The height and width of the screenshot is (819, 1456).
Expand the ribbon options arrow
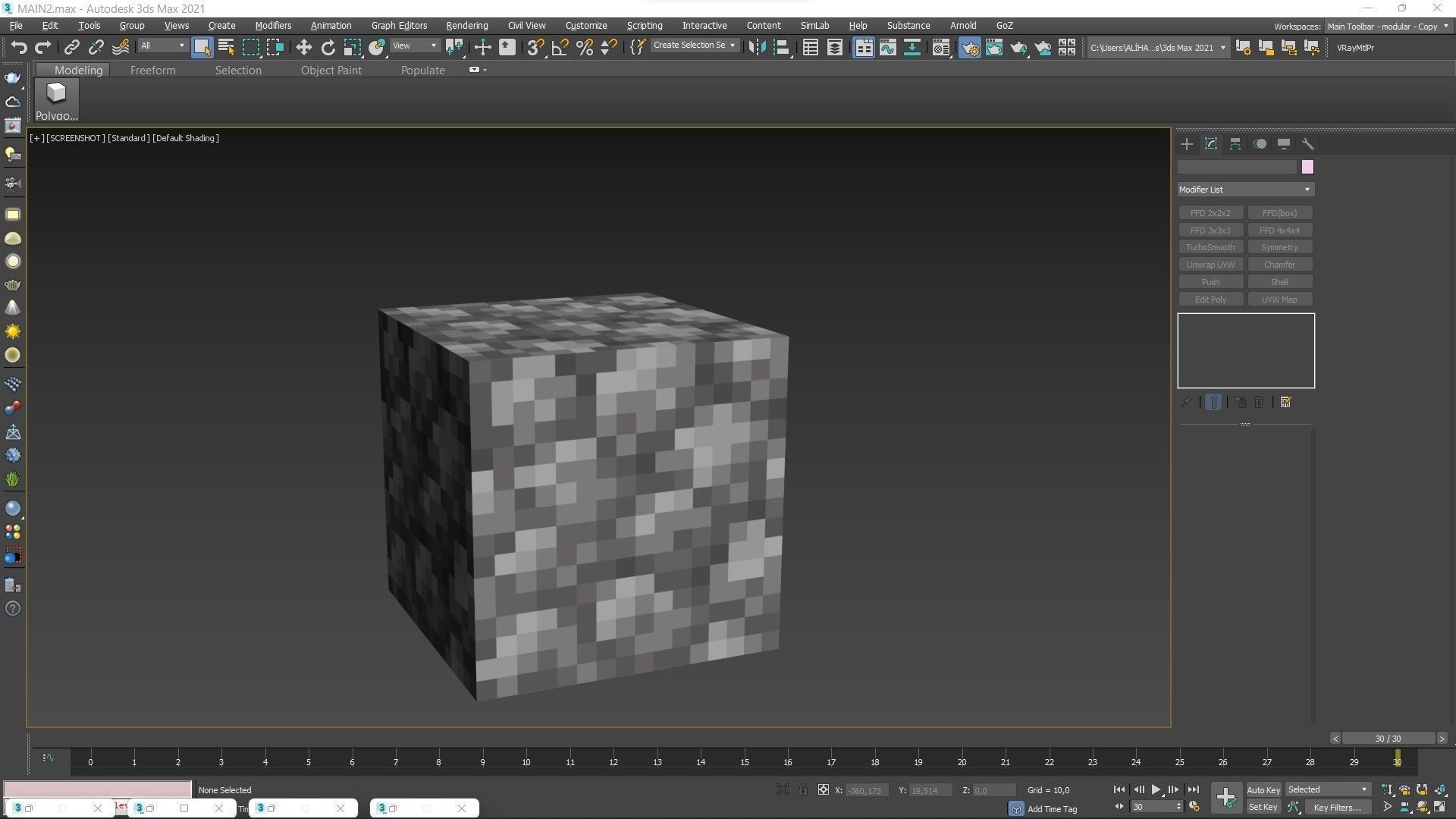click(x=478, y=70)
